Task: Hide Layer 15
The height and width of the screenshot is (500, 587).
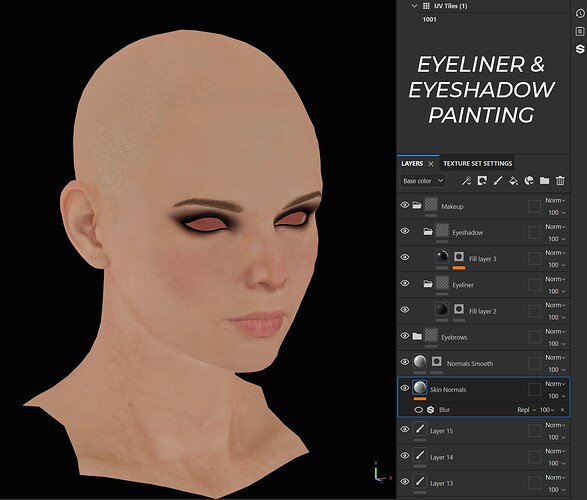Action: click(x=405, y=429)
